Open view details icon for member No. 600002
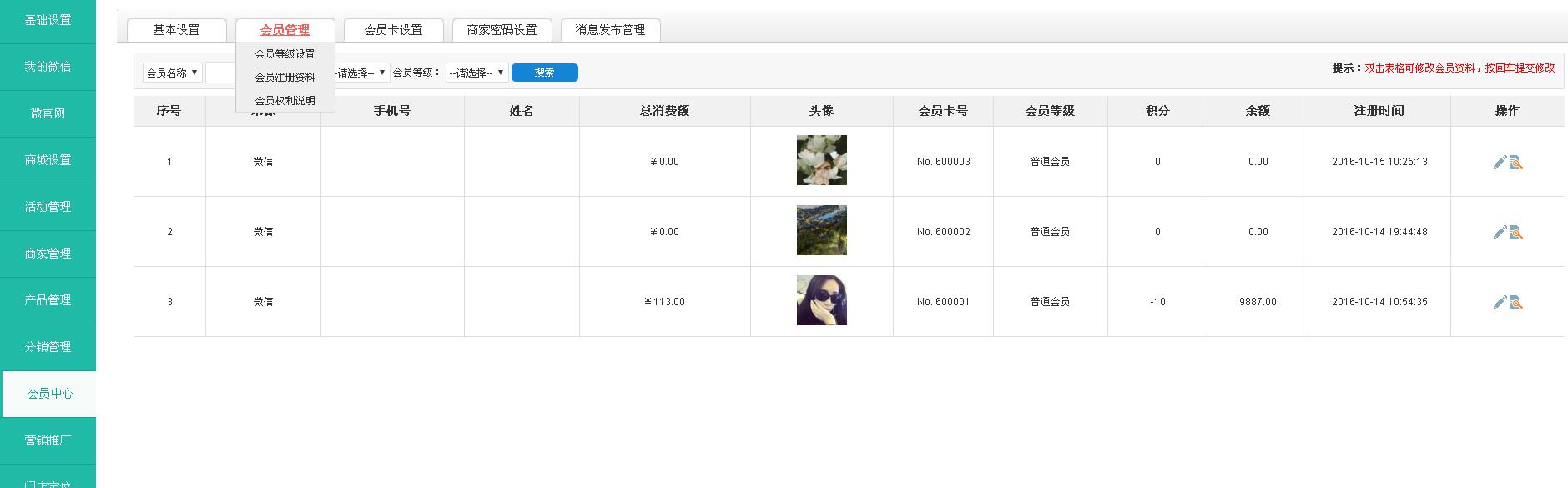The height and width of the screenshot is (488, 1568). [1516, 232]
